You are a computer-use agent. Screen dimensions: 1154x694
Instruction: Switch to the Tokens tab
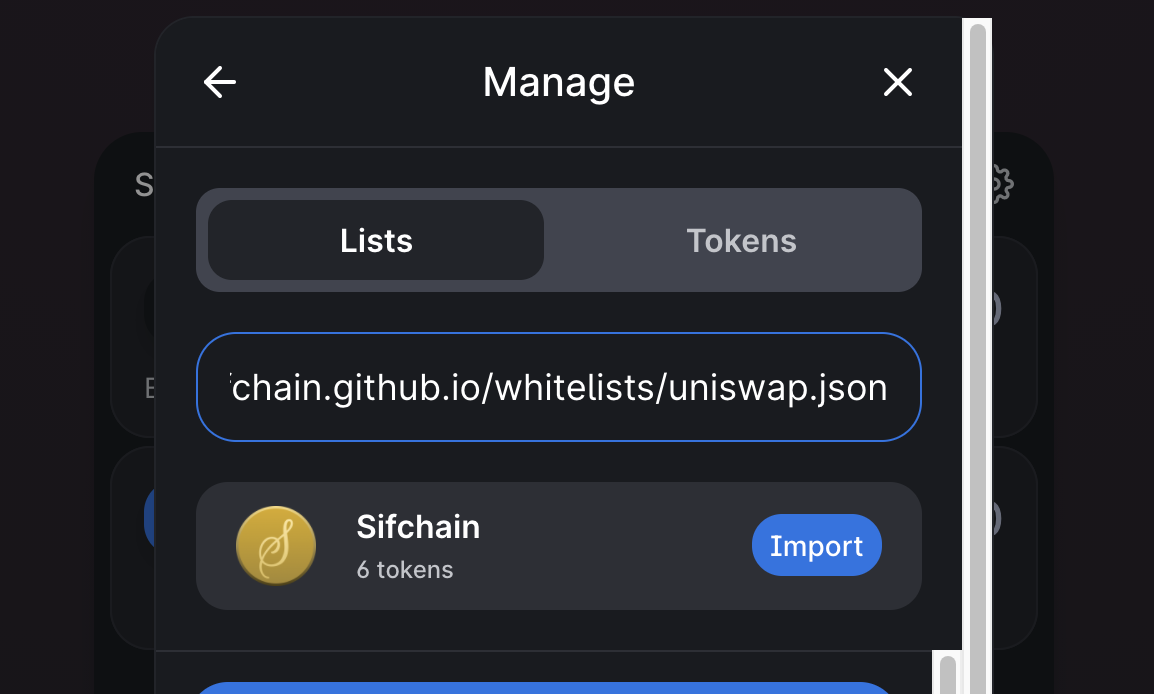(741, 241)
